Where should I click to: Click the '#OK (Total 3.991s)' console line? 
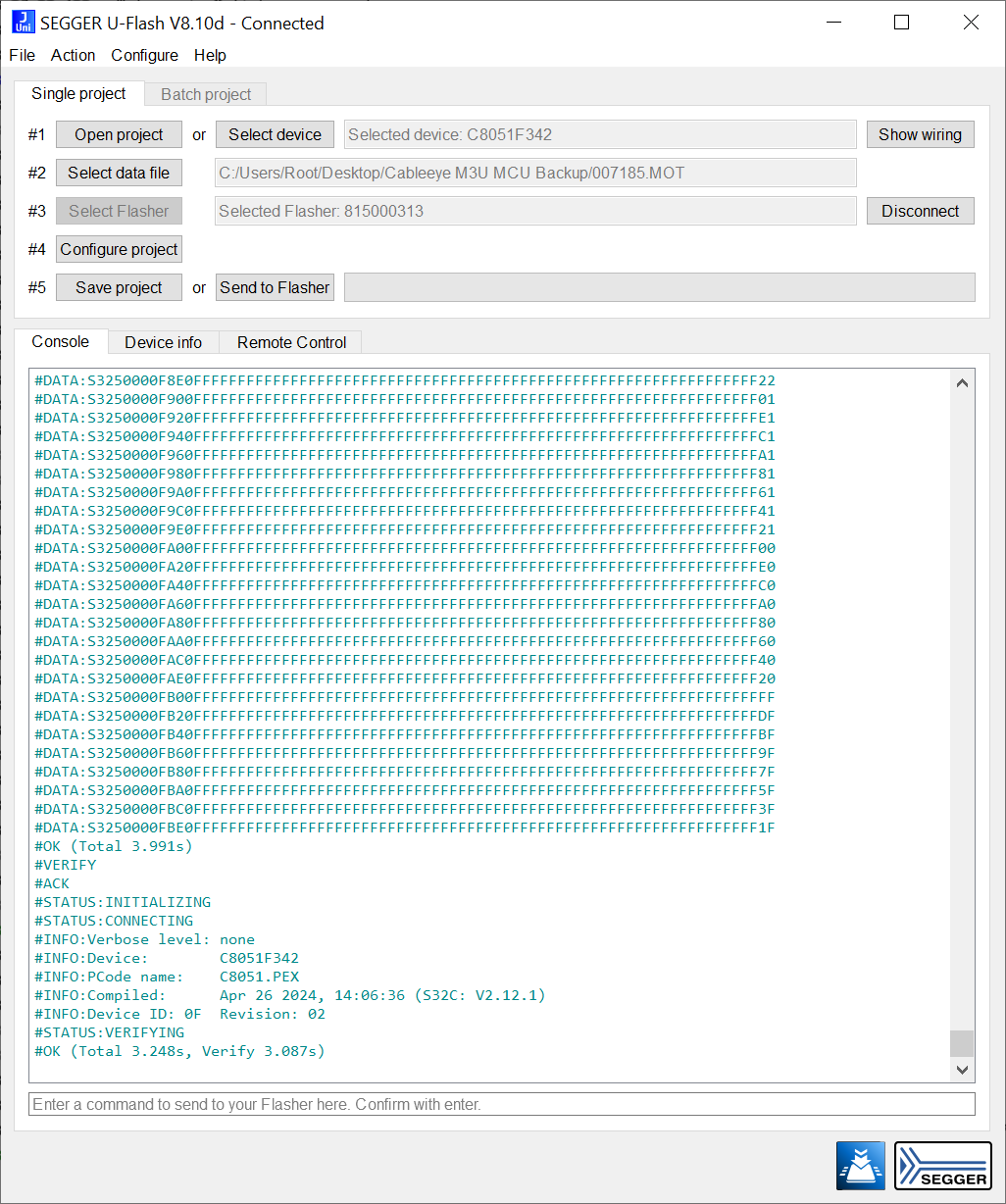(114, 846)
